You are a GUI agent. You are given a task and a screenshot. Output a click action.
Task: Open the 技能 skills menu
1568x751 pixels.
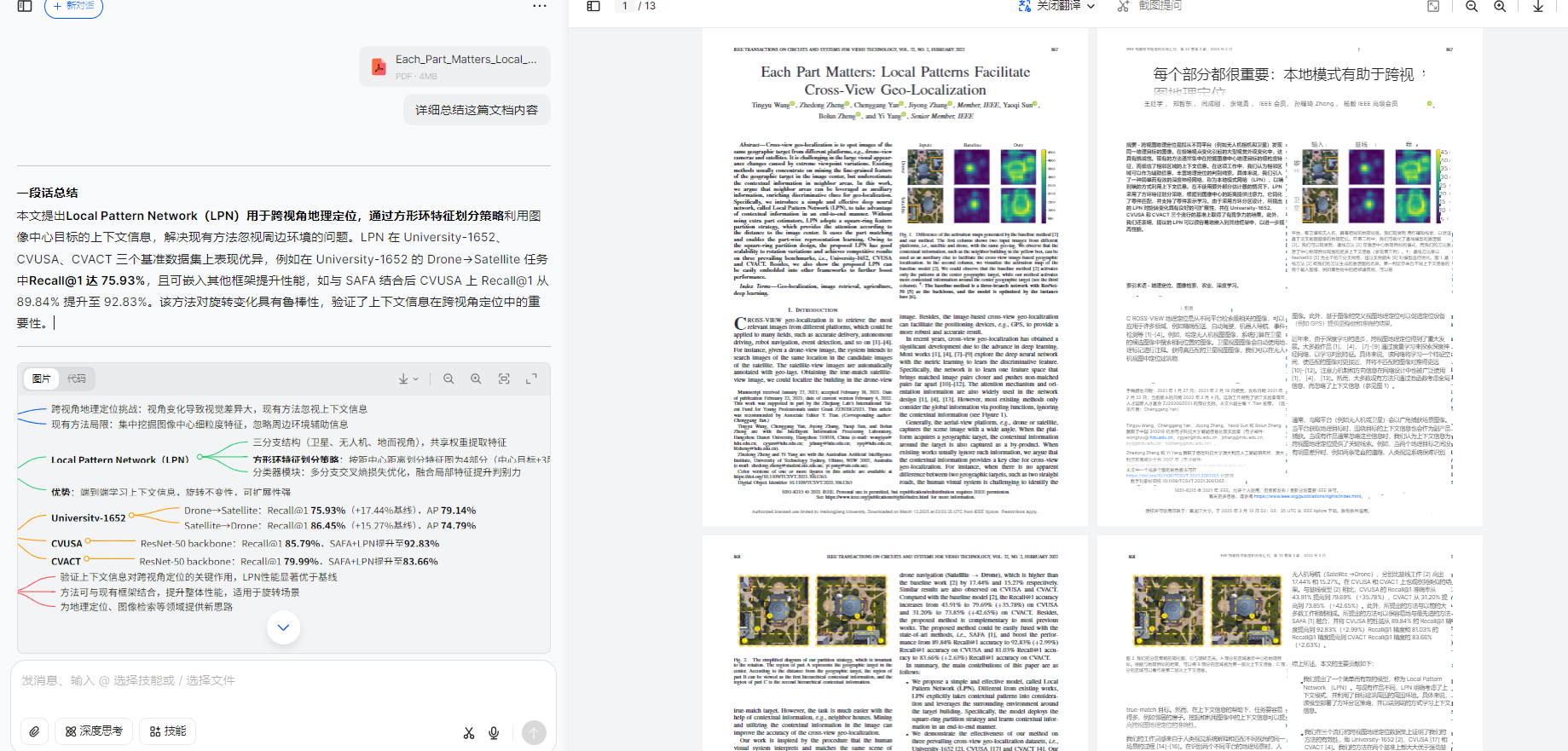coord(168,731)
